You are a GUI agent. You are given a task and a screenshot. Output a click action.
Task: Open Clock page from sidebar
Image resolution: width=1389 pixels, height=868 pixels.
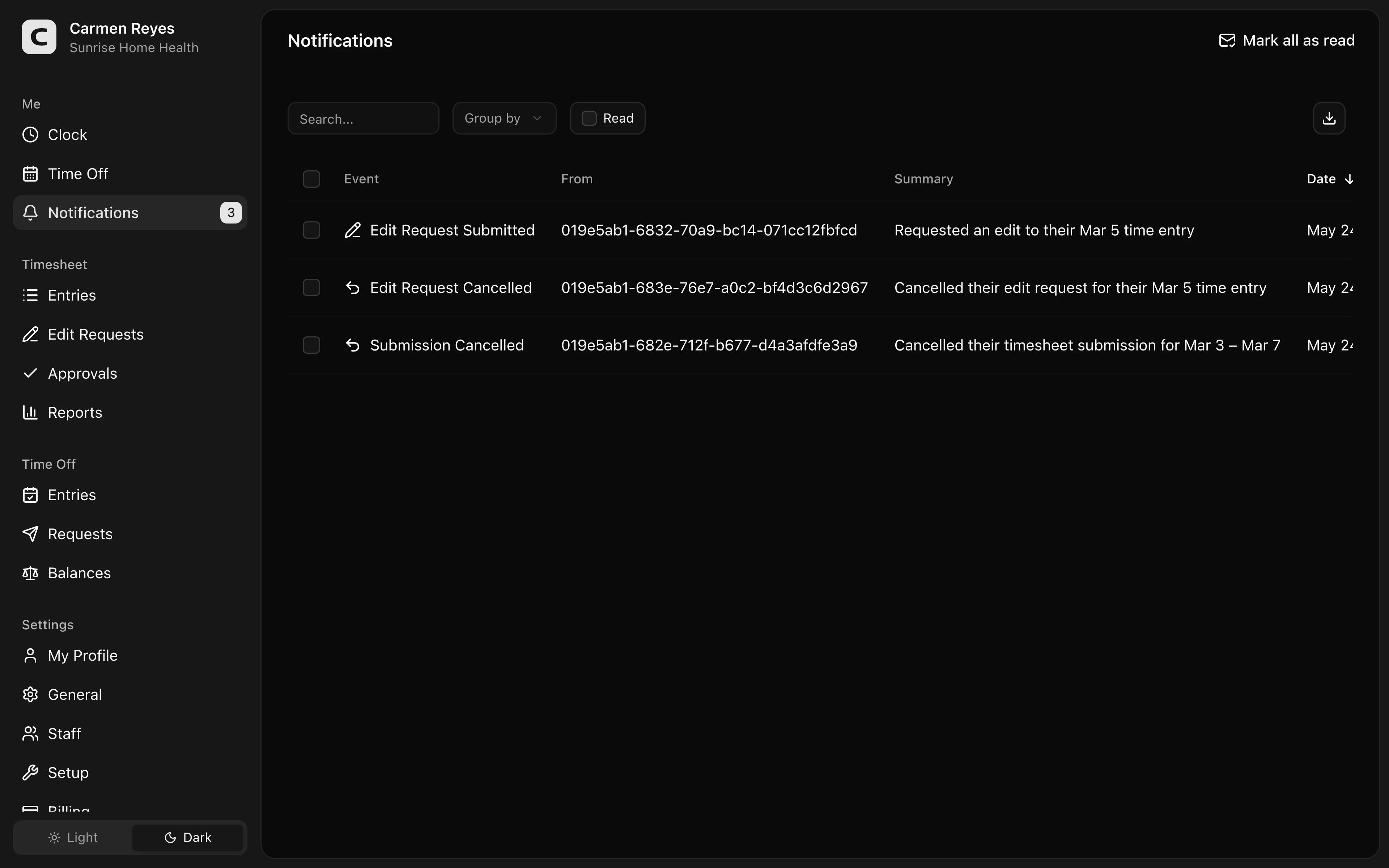(130, 134)
